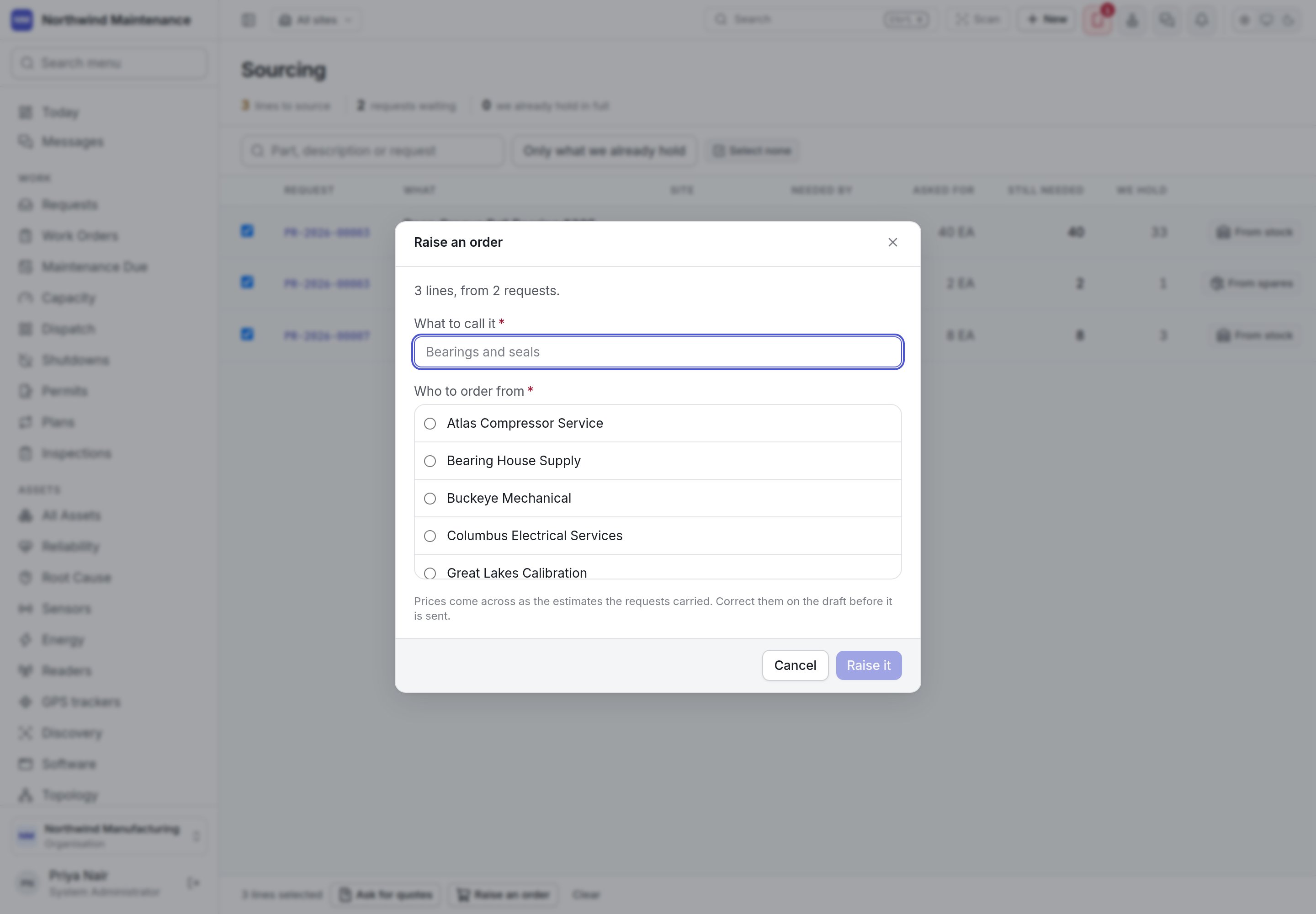Toggle Only what we already hold filter
The width and height of the screenshot is (1316, 914).
[x=604, y=151]
